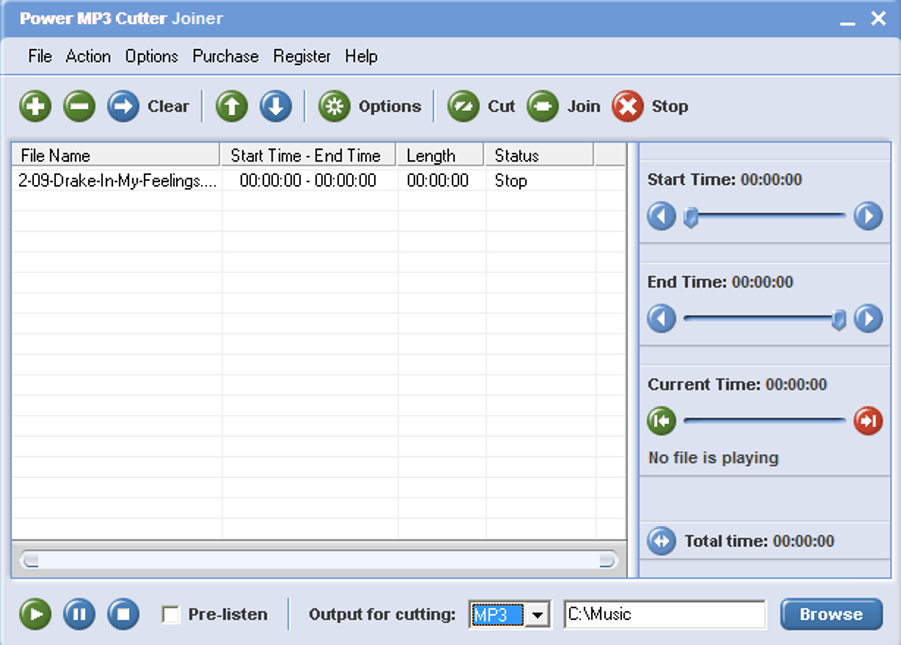The height and width of the screenshot is (645, 901).
Task: Move file down with blue arrow icon
Action: coord(276,106)
